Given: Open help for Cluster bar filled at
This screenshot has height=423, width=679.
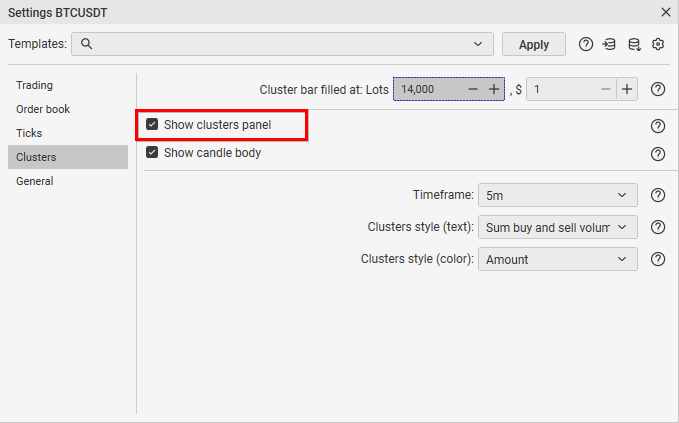Looking at the screenshot, I should [x=658, y=89].
